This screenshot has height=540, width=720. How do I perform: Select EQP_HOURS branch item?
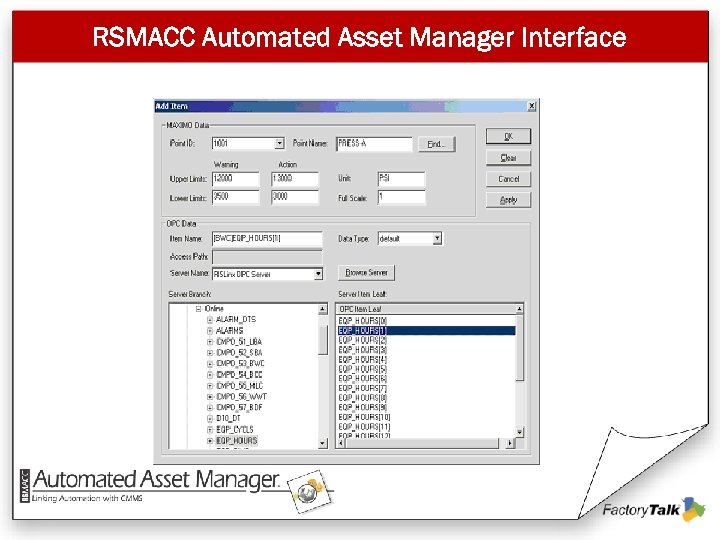[x=237, y=440]
